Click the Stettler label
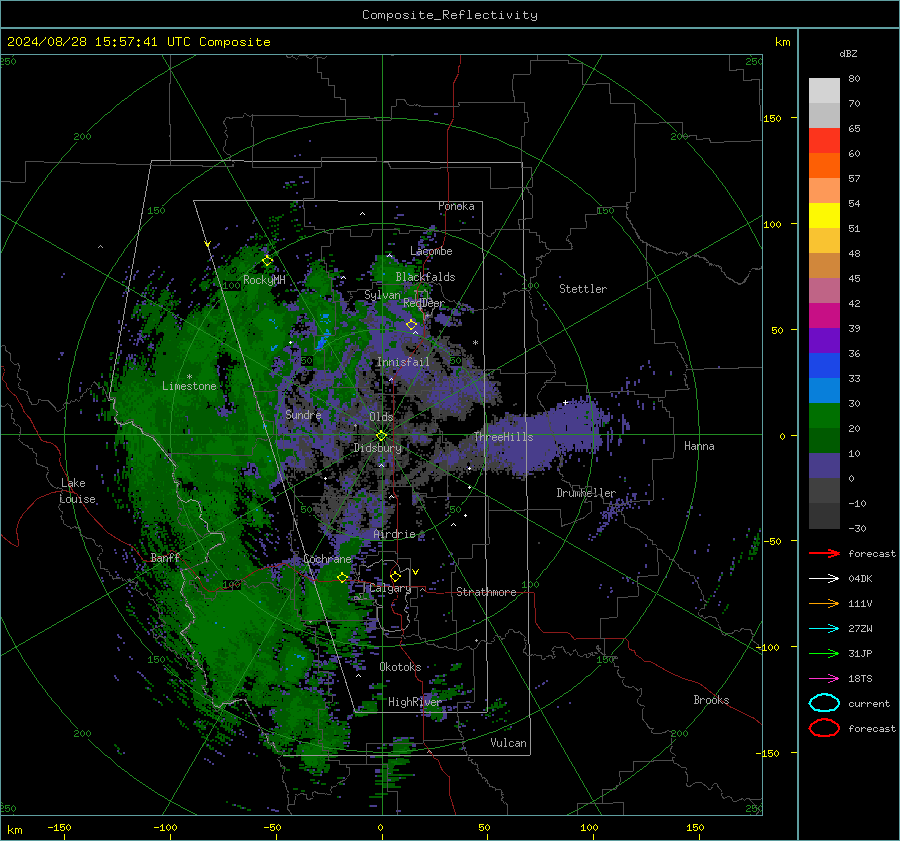The height and width of the screenshot is (841, 900). coord(583,289)
